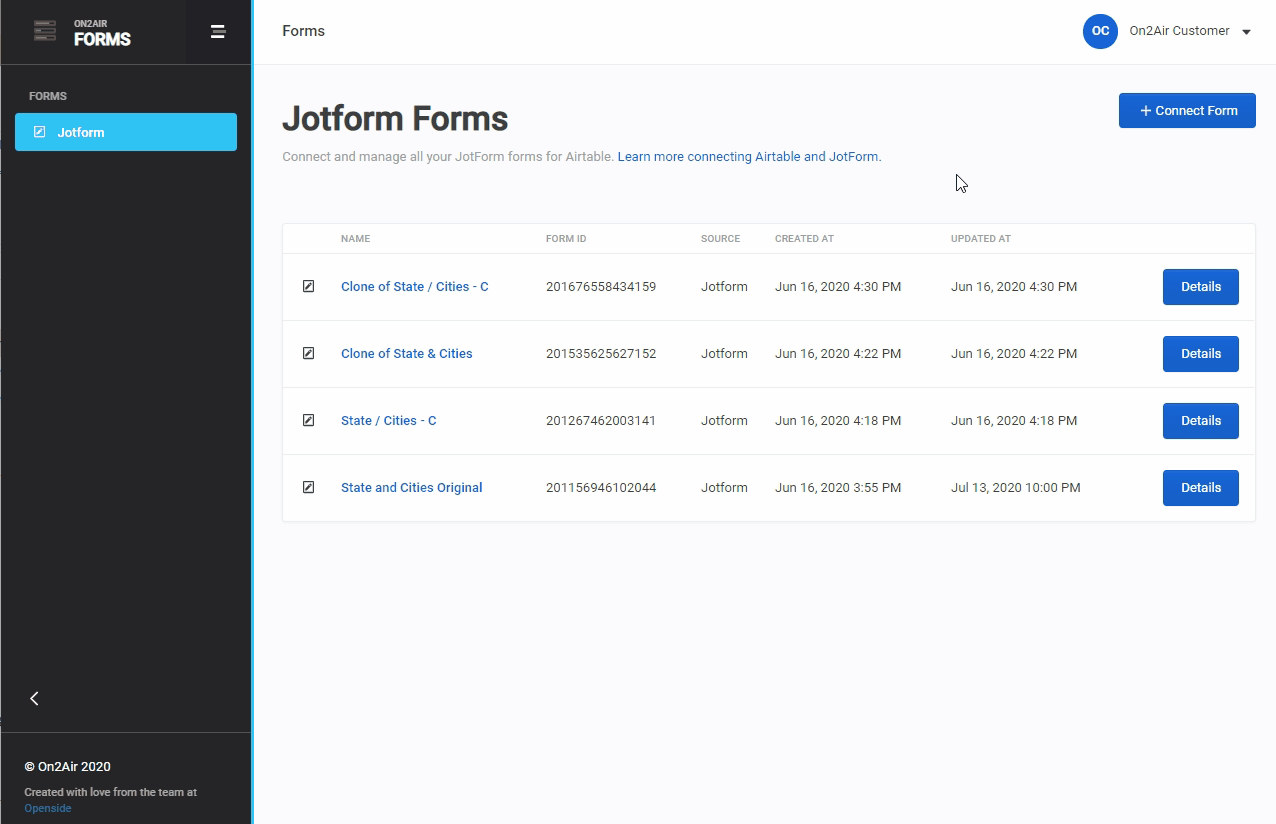Click the Forms breadcrumb in top bar

303,31
